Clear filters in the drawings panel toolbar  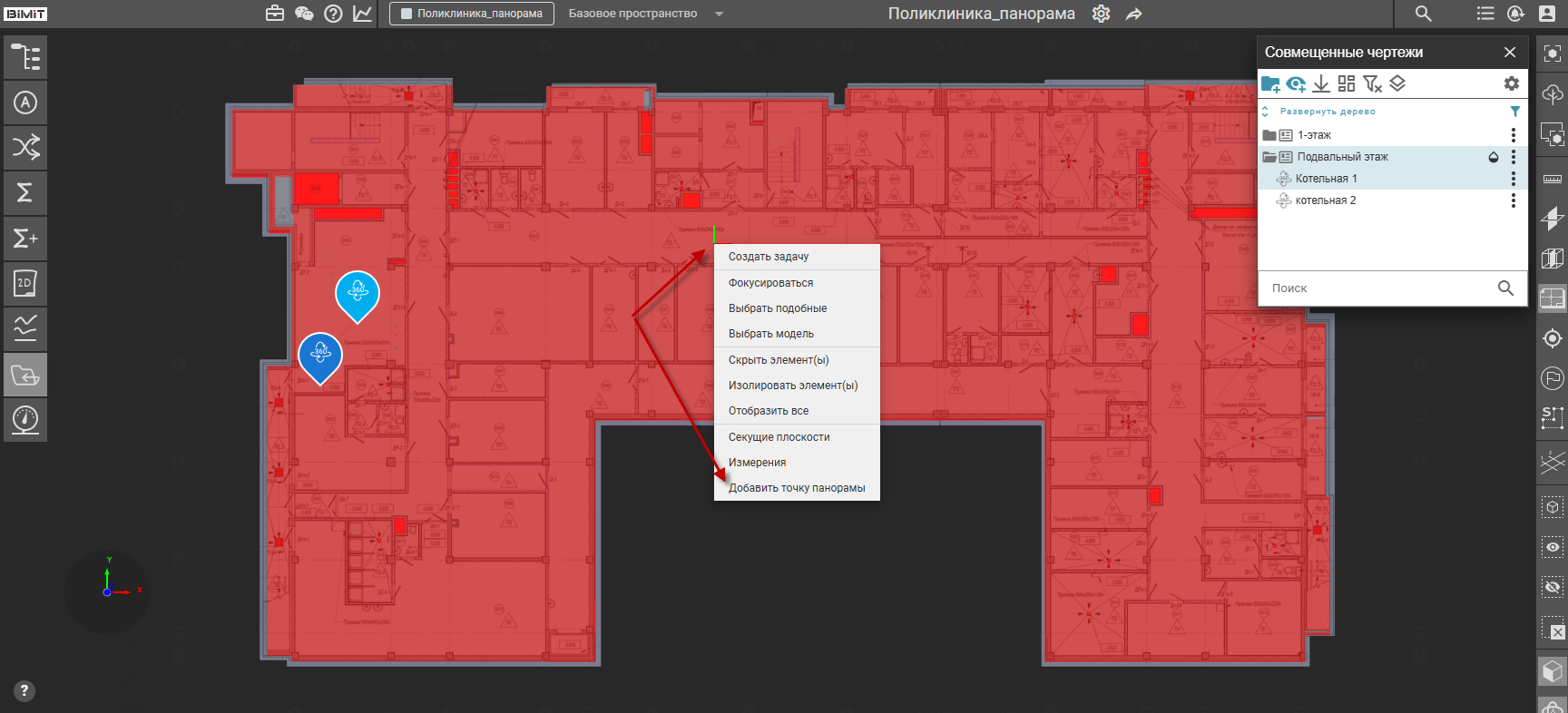[1372, 83]
